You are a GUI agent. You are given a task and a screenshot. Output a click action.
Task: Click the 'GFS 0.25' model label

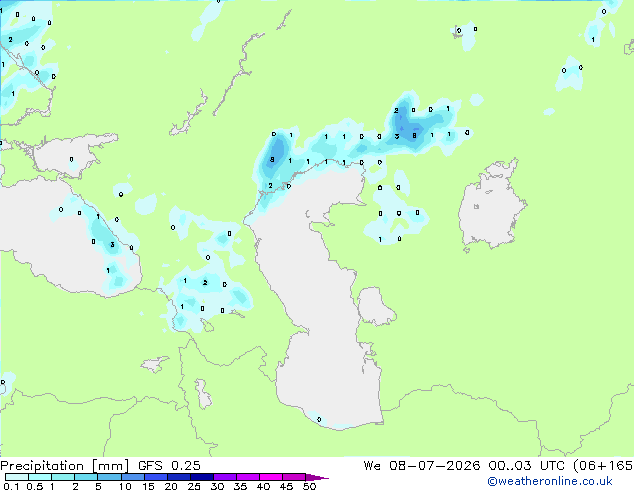[169, 465]
